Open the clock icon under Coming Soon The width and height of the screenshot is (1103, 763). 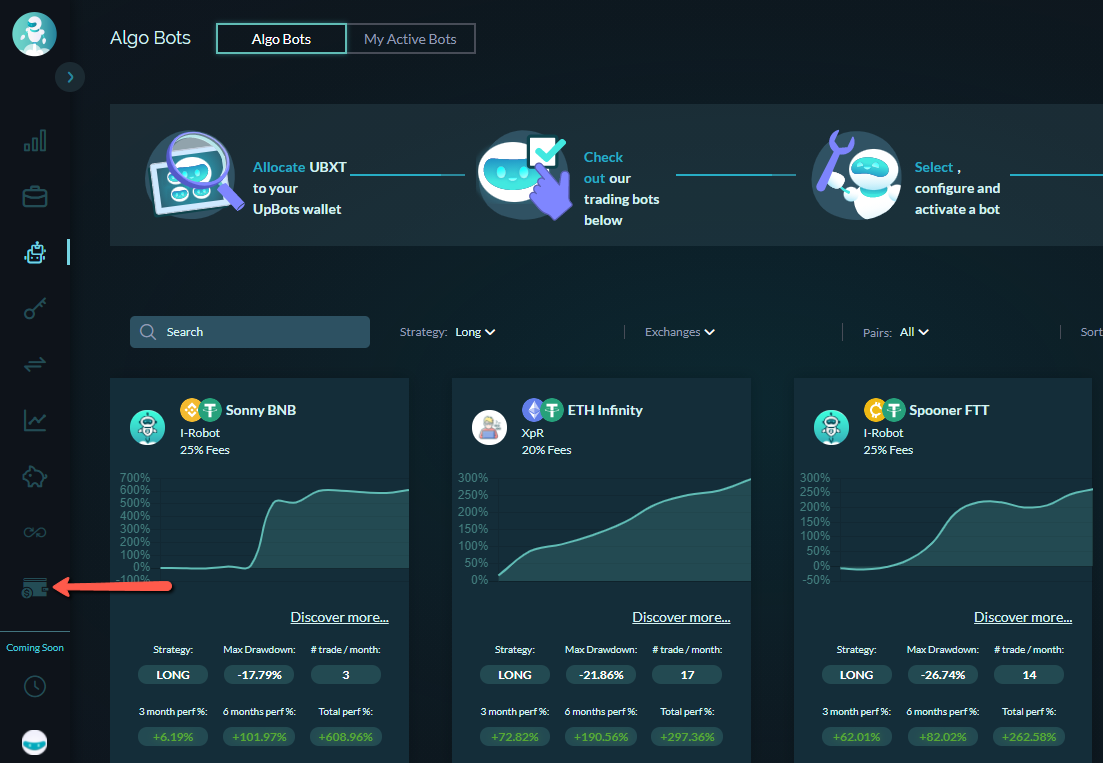(35, 686)
